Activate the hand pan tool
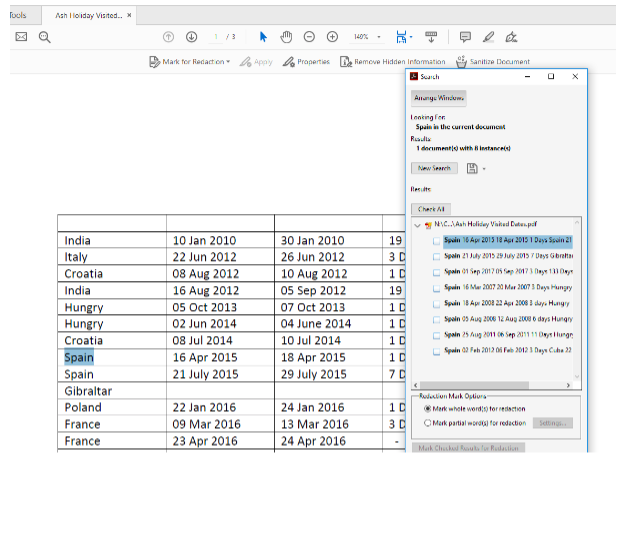 [x=286, y=37]
